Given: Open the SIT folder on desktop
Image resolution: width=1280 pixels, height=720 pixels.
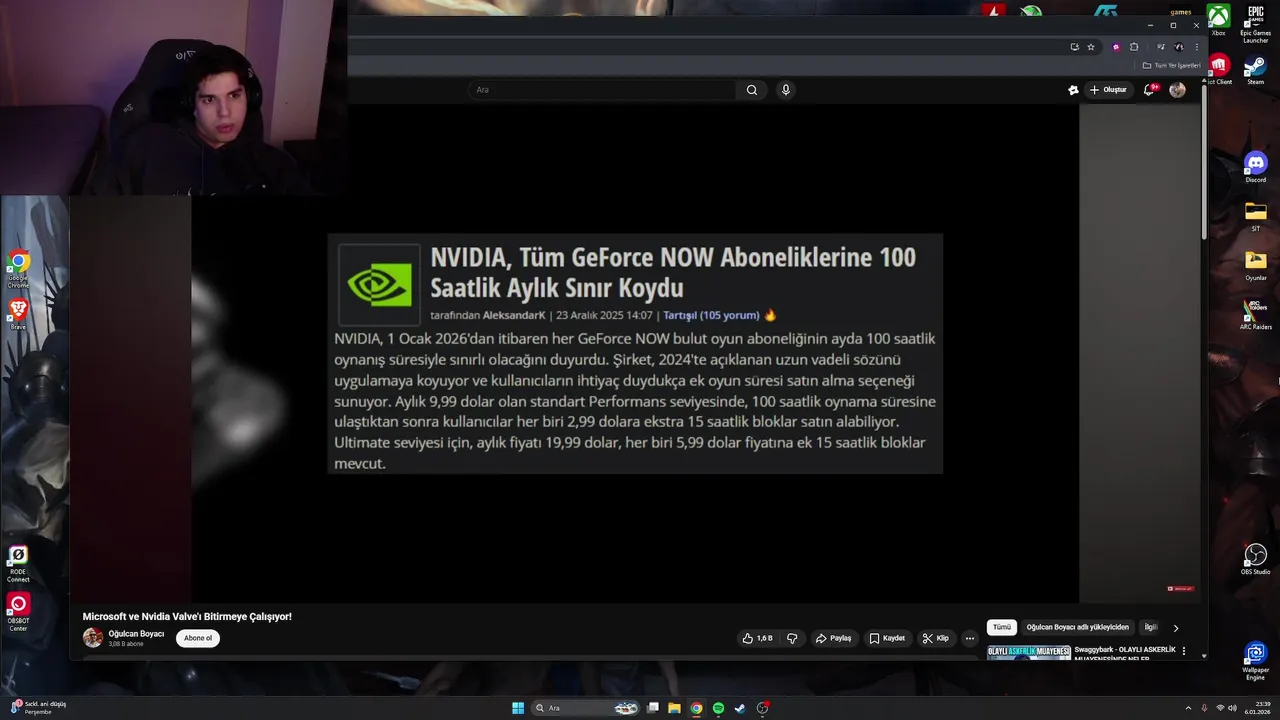Looking at the screenshot, I should click(1256, 216).
